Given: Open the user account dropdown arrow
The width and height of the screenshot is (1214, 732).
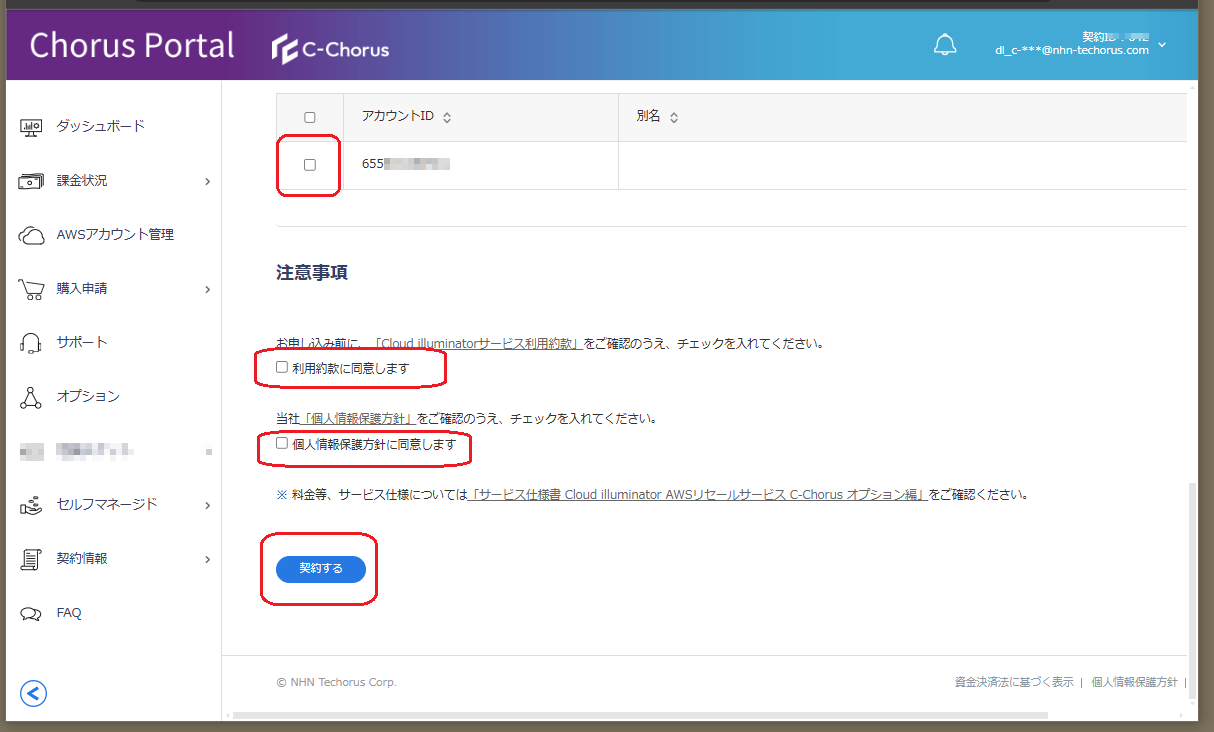Looking at the screenshot, I should 1161,45.
